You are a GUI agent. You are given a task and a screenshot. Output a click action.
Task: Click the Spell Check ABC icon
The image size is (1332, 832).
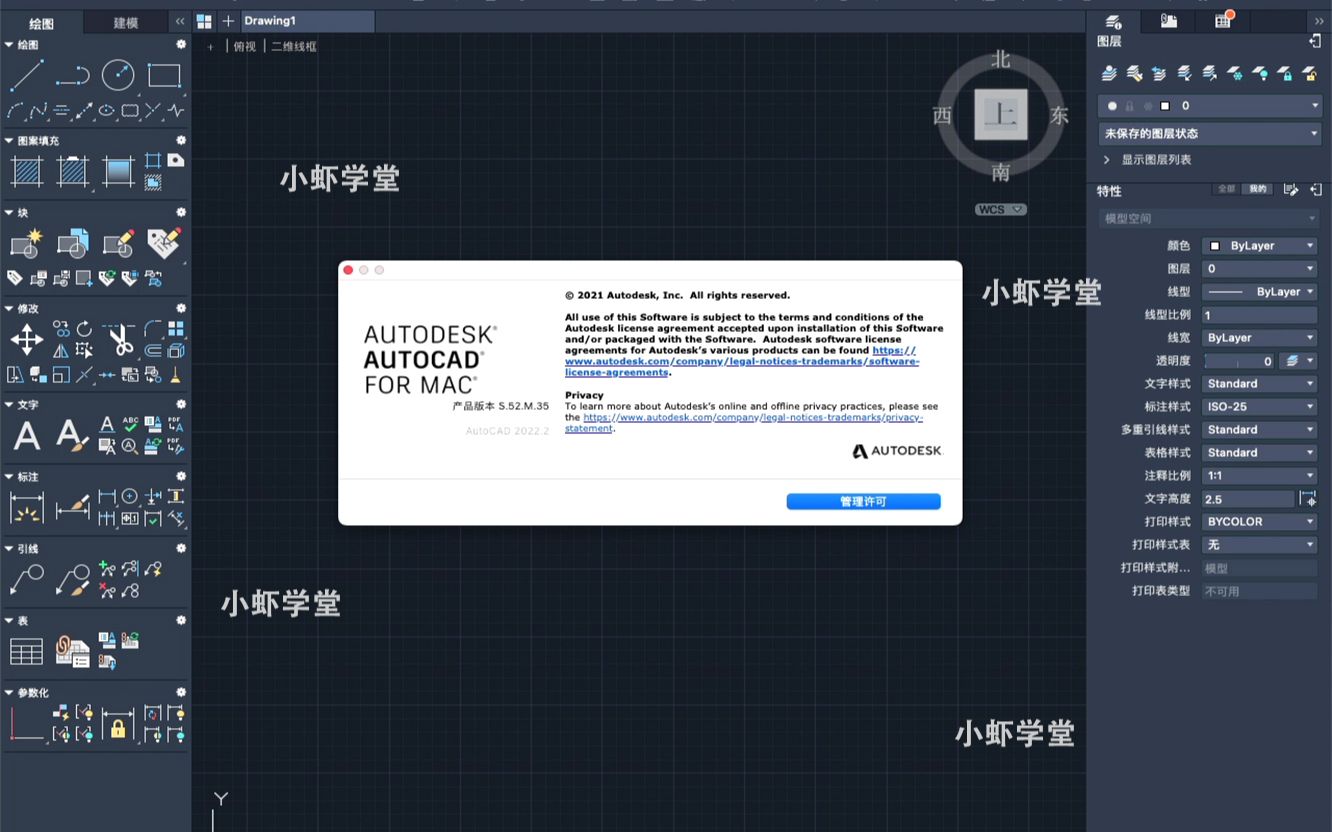130,424
